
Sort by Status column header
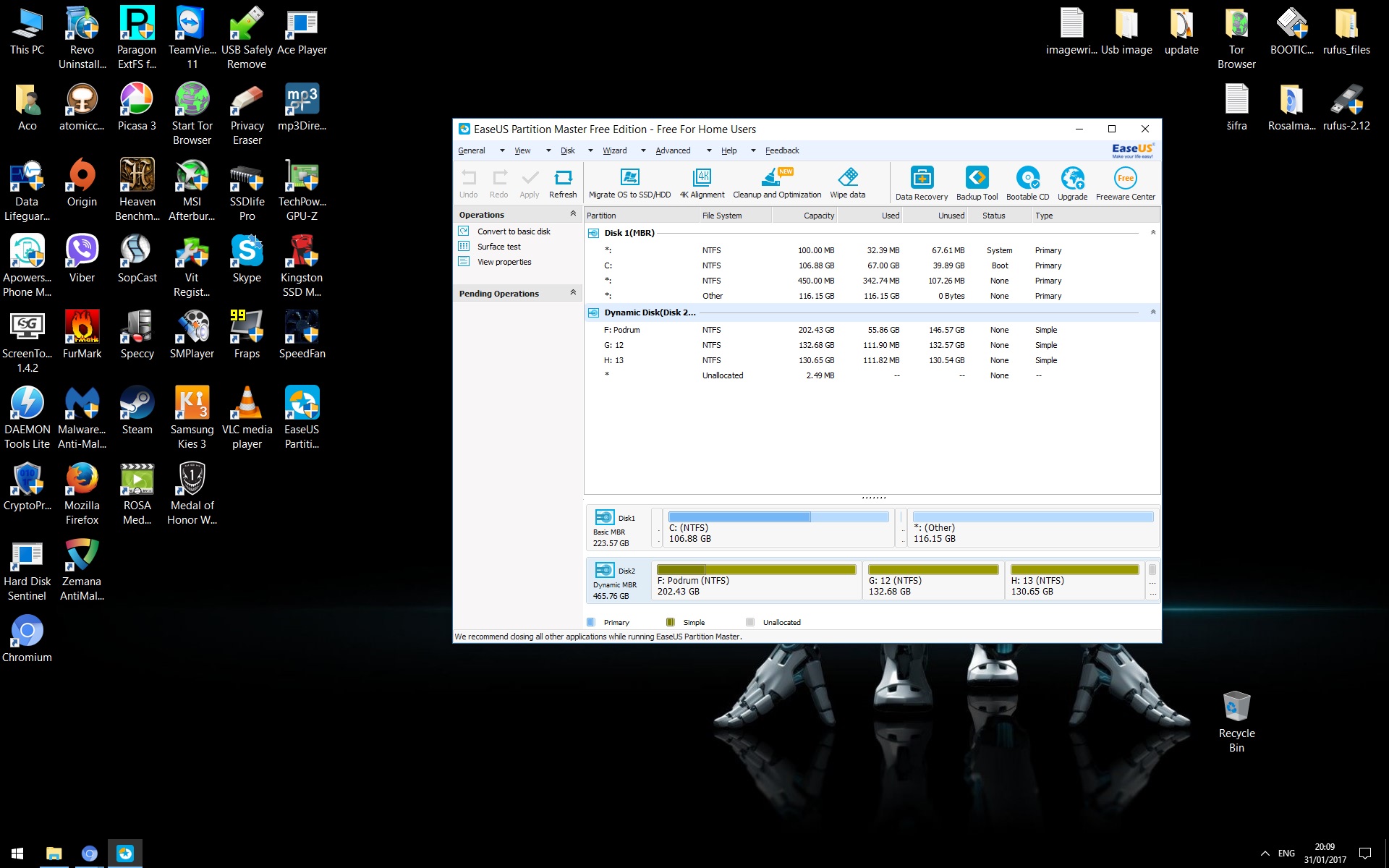(1000, 216)
